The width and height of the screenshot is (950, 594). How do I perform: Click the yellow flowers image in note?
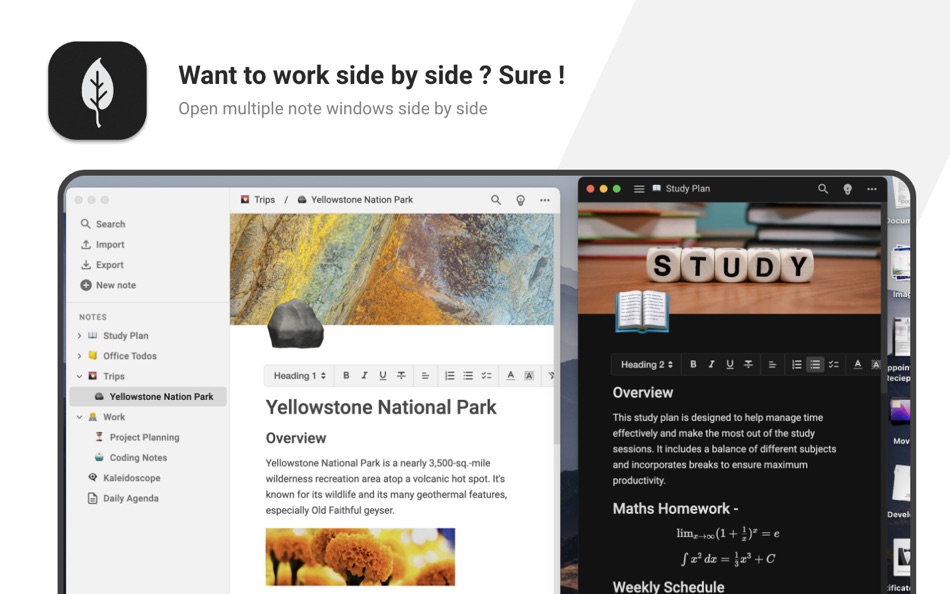point(360,556)
